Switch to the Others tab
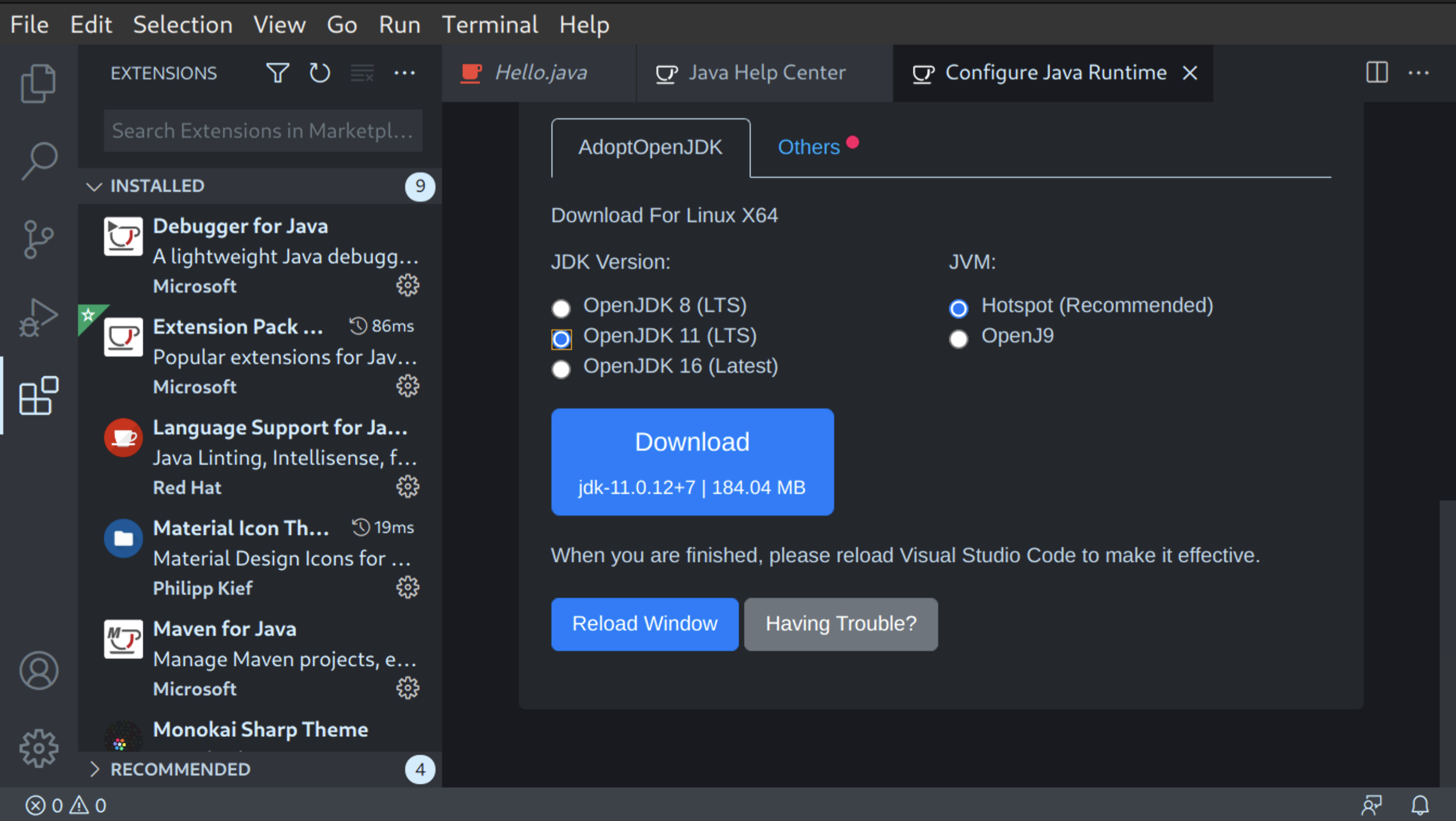The image size is (1456, 821). point(808,147)
